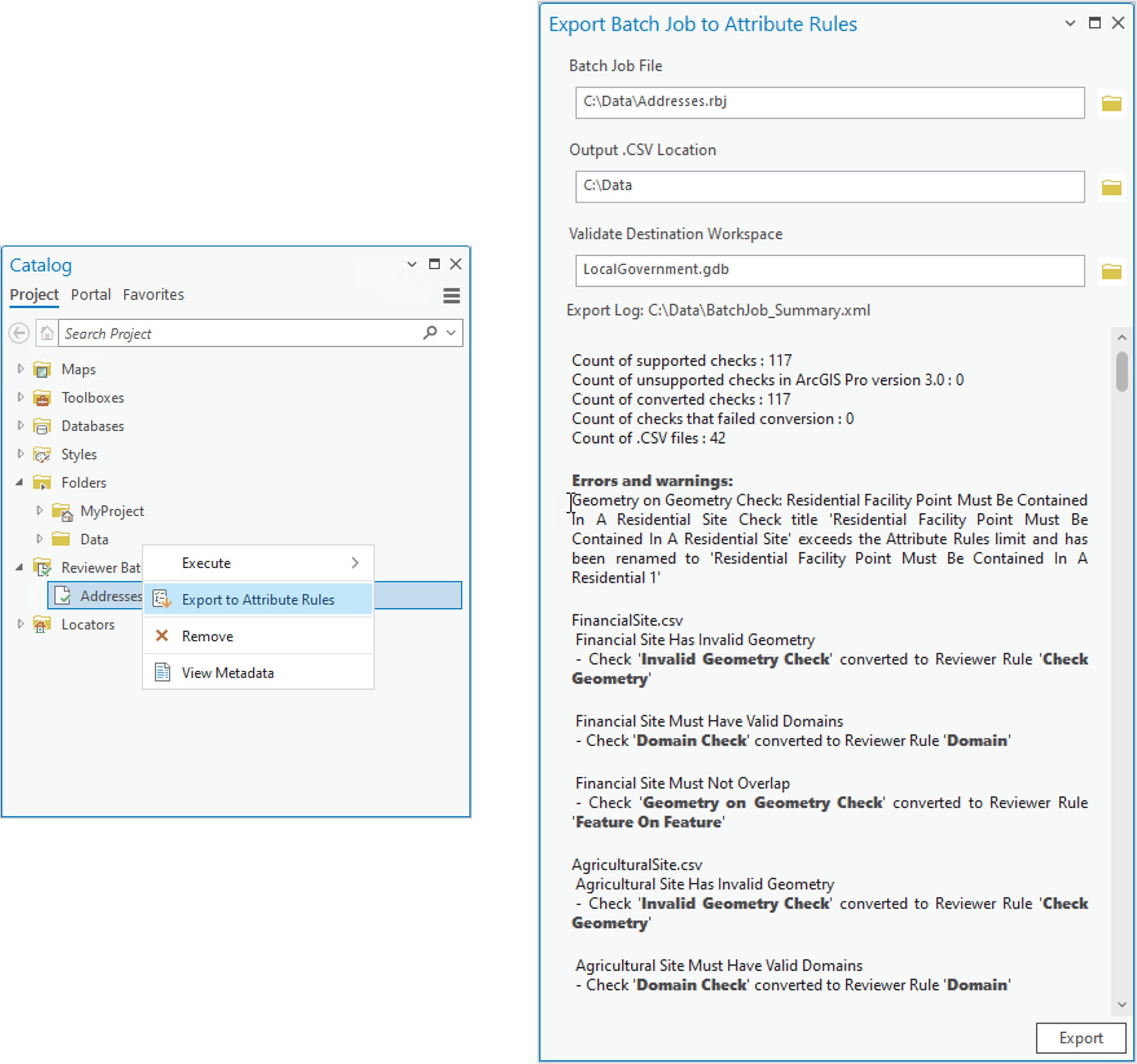
Task: Choose Remove from context menu
Action: tap(258, 636)
